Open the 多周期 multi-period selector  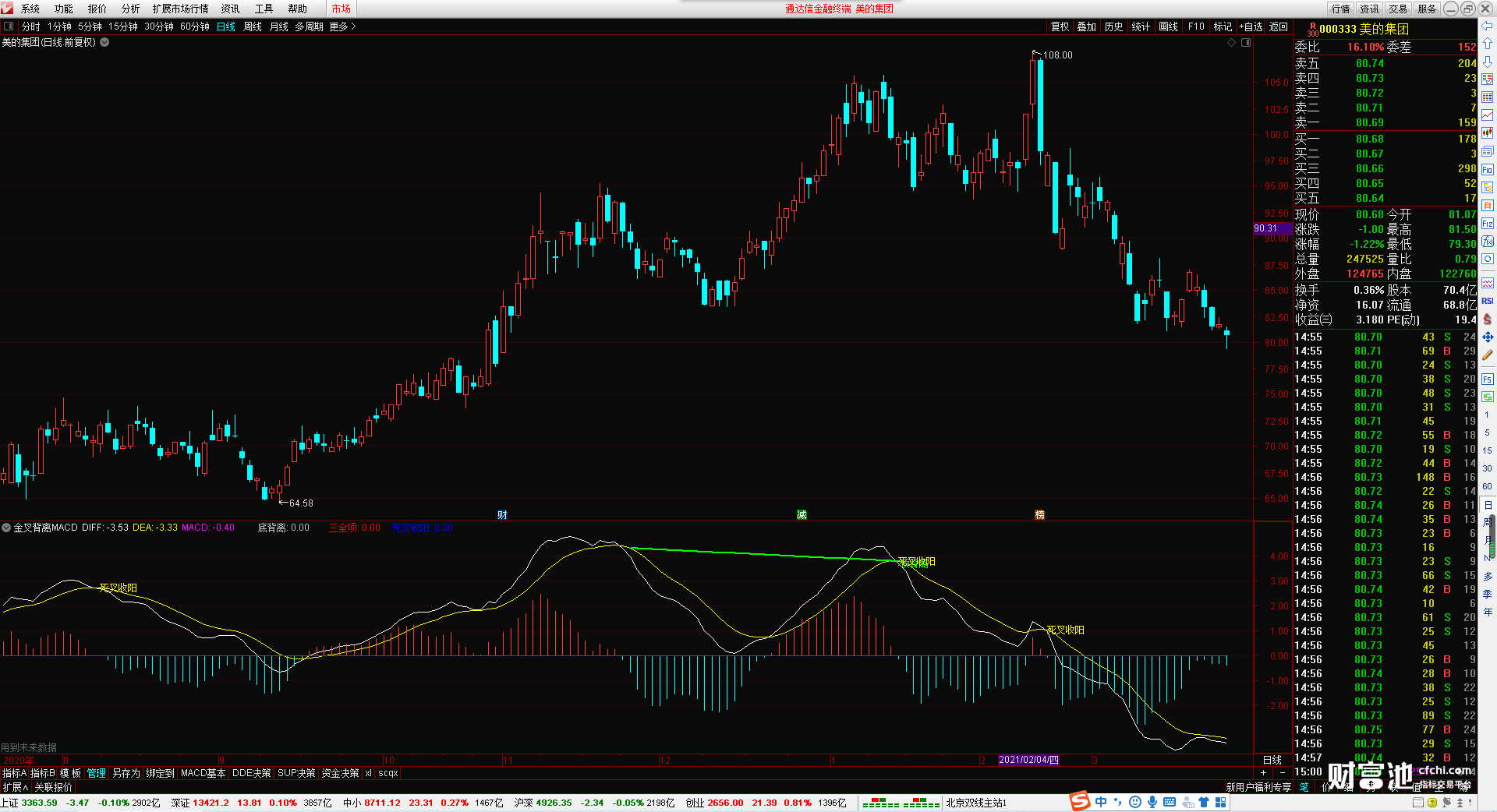click(x=309, y=26)
